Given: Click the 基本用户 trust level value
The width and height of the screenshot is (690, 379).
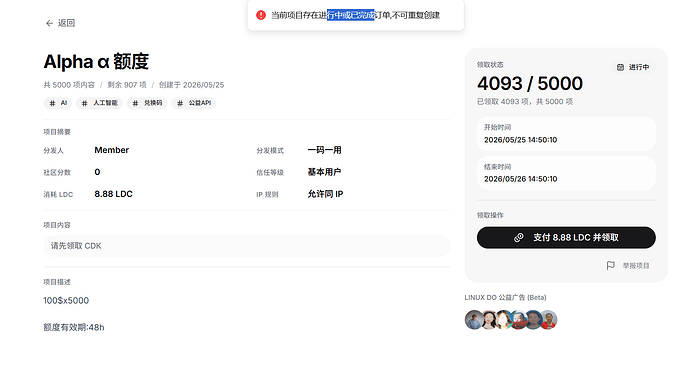Looking at the screenshot, I should coord(324,172).
